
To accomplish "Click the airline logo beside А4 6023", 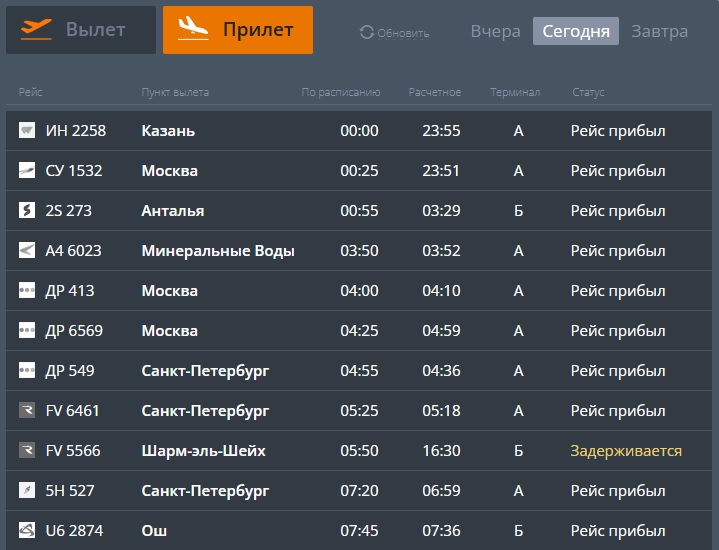I will pyautogui.click(x=27, y=251).
